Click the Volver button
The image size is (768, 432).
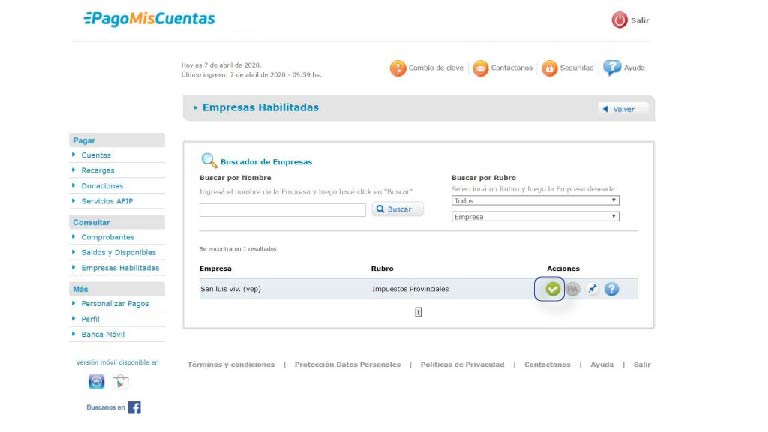click(623, 108)
